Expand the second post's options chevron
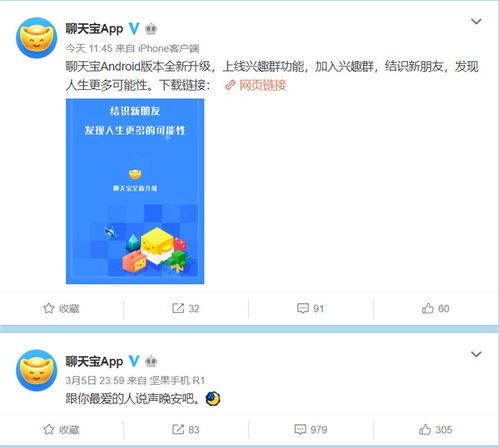Screen dimensions: 499x448 coord(476,354)
